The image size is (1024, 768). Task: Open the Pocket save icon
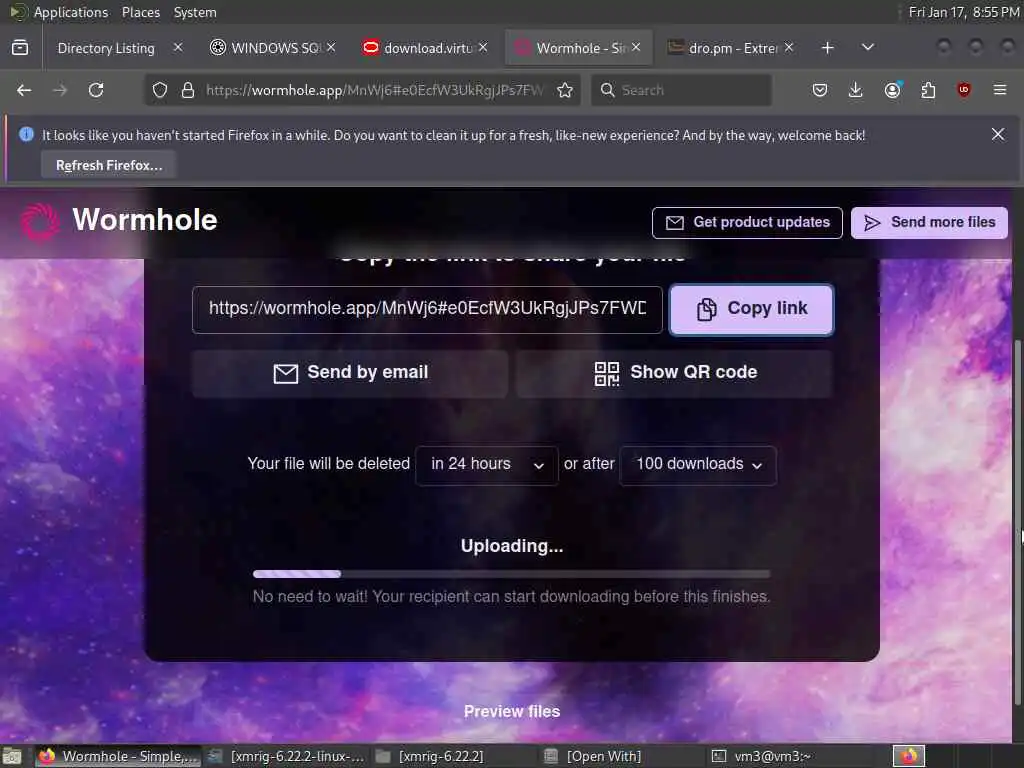coord(820,90)
